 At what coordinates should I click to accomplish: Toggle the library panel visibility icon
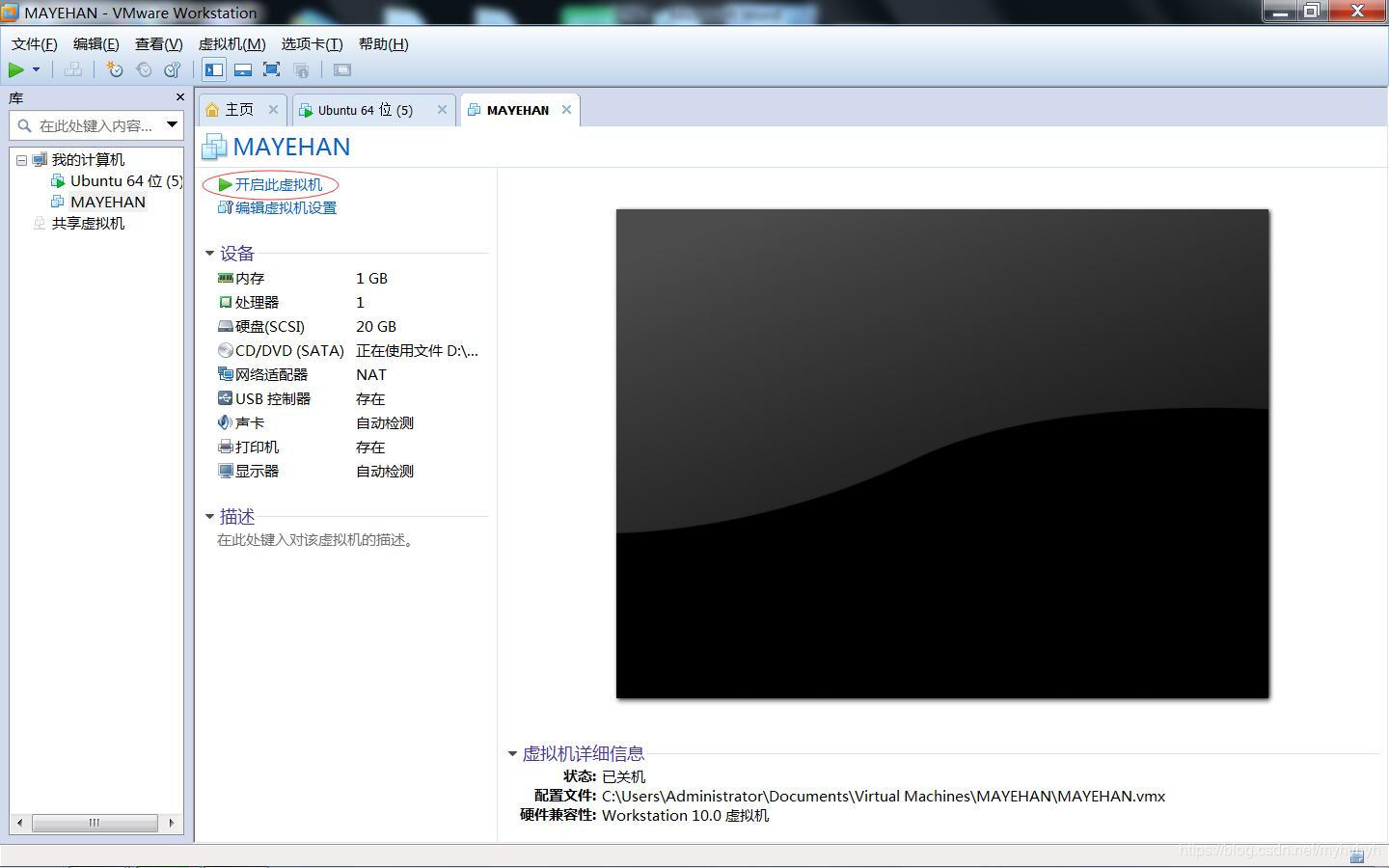coord(213,69)
